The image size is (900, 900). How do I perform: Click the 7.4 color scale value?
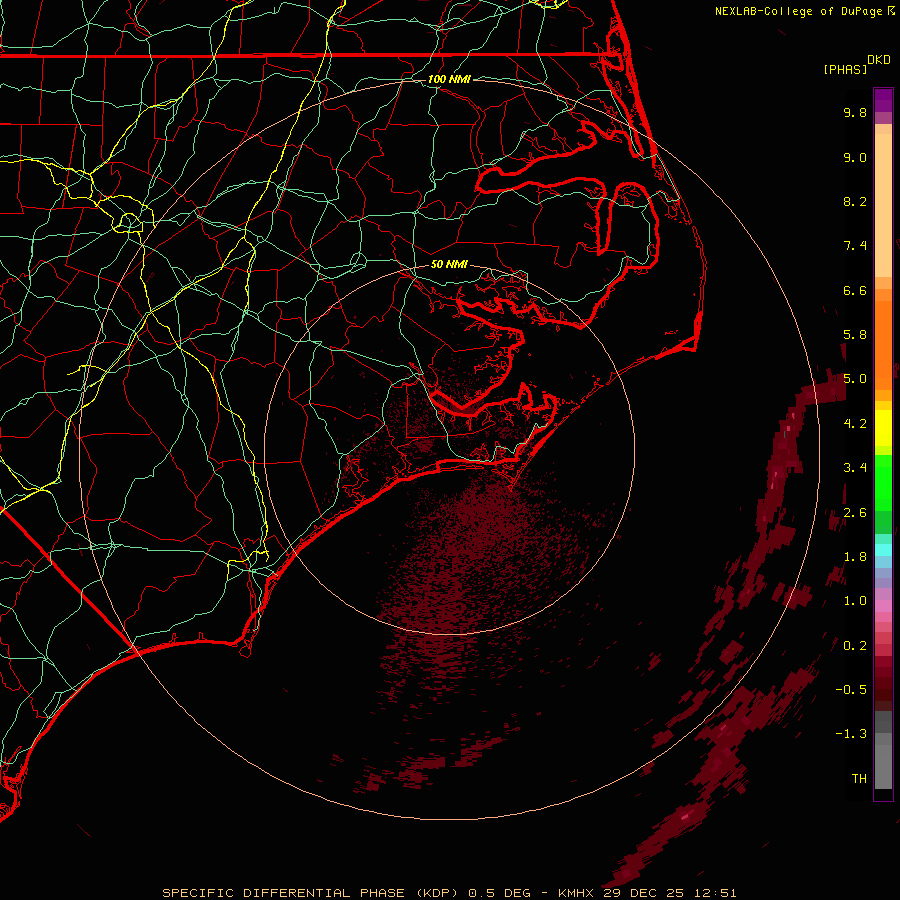click(855, 246)
